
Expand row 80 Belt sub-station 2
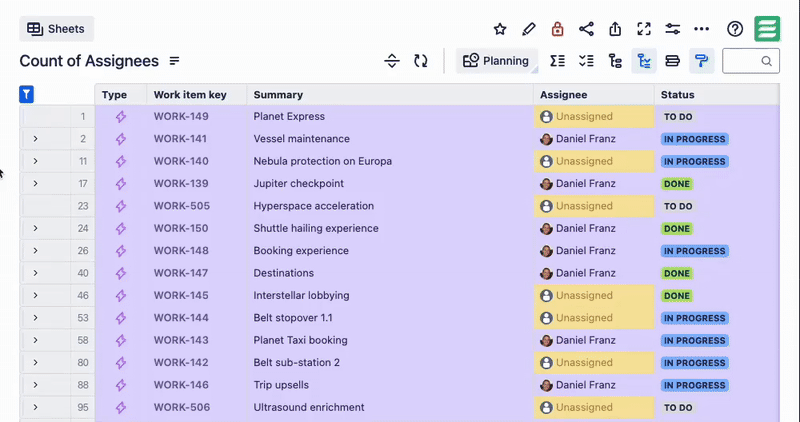pos(35,363)
